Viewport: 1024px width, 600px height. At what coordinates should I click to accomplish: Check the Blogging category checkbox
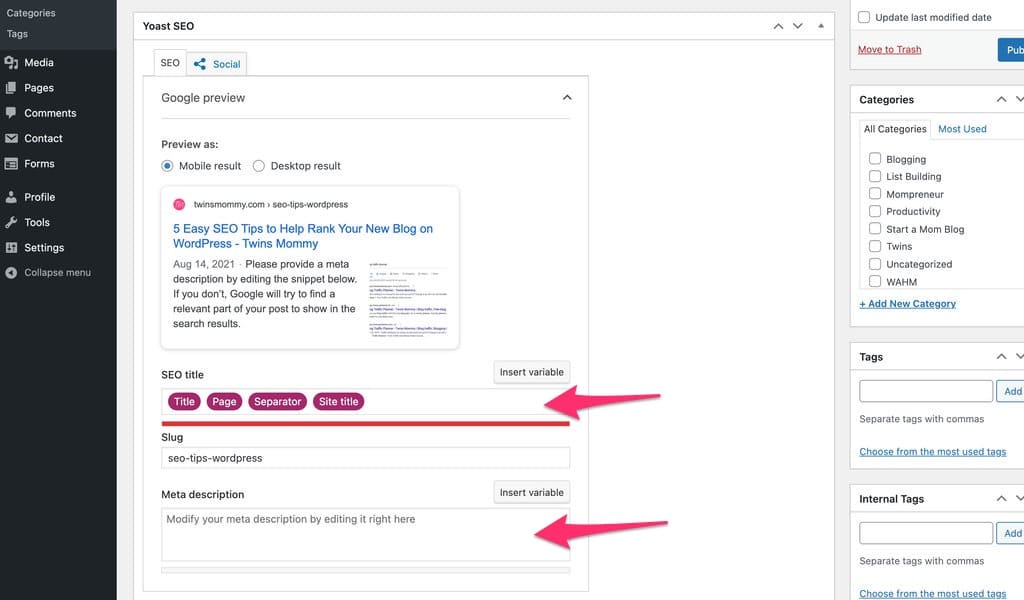(875, 159)
